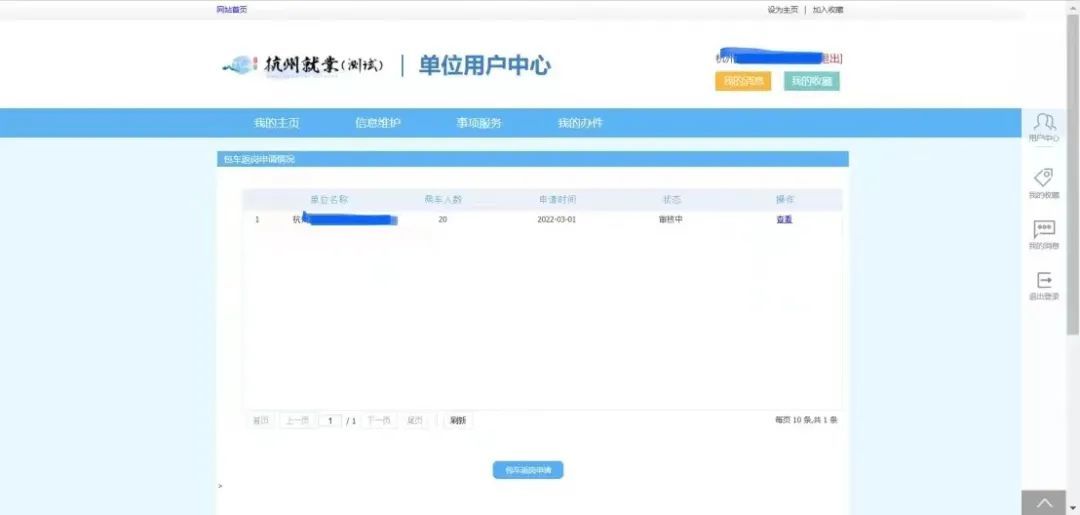The height and width of the screenshot is (515, 1080).
Task: Click the 我的收藏 tag icon in sidebar
Action: (x=1044, y=178)
